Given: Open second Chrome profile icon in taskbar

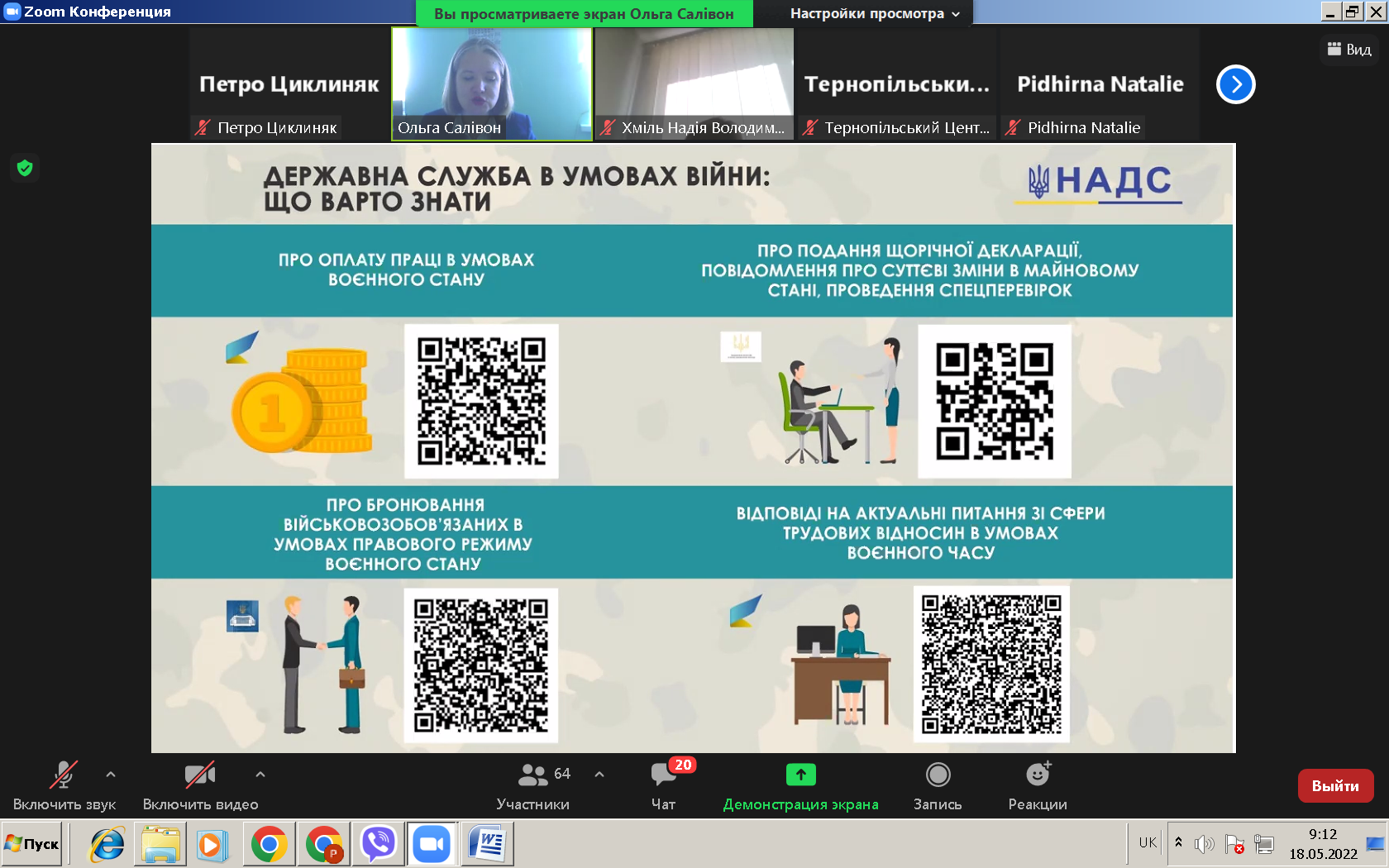Looking at the screenshot, I should point(323,845).
